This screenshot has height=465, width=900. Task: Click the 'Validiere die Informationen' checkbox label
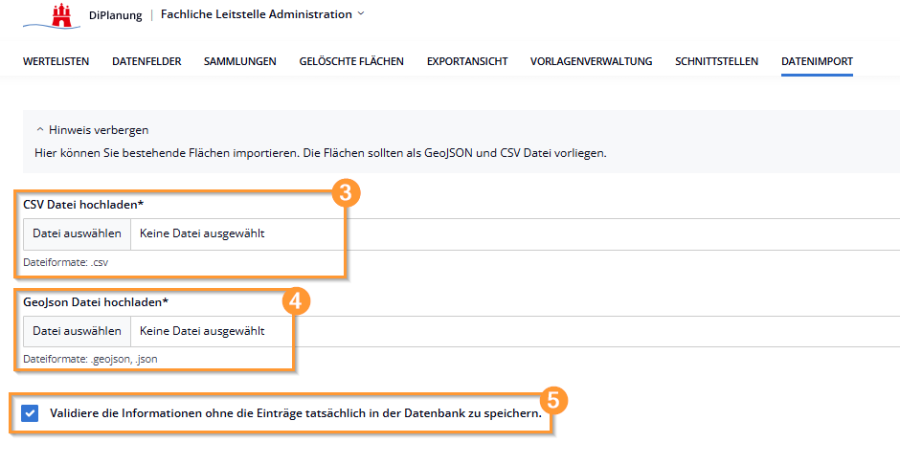(x=296, y=413)
